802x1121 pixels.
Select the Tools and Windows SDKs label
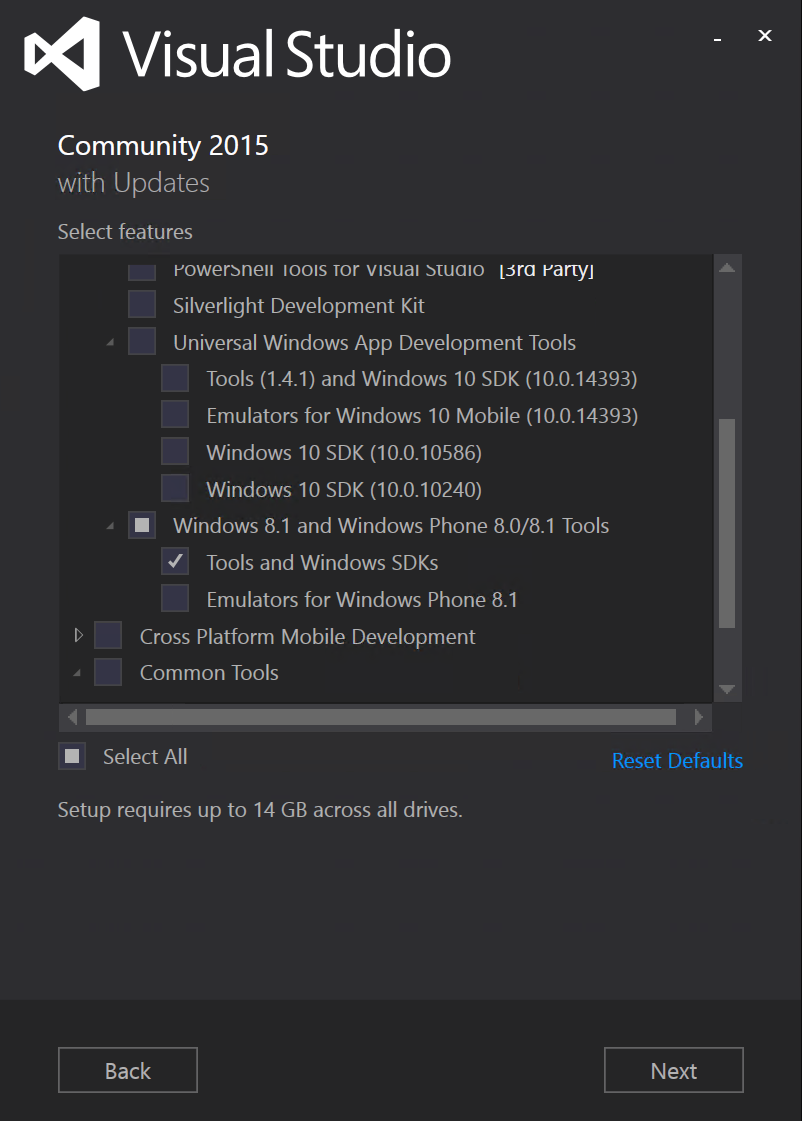(x=322, y=563)
